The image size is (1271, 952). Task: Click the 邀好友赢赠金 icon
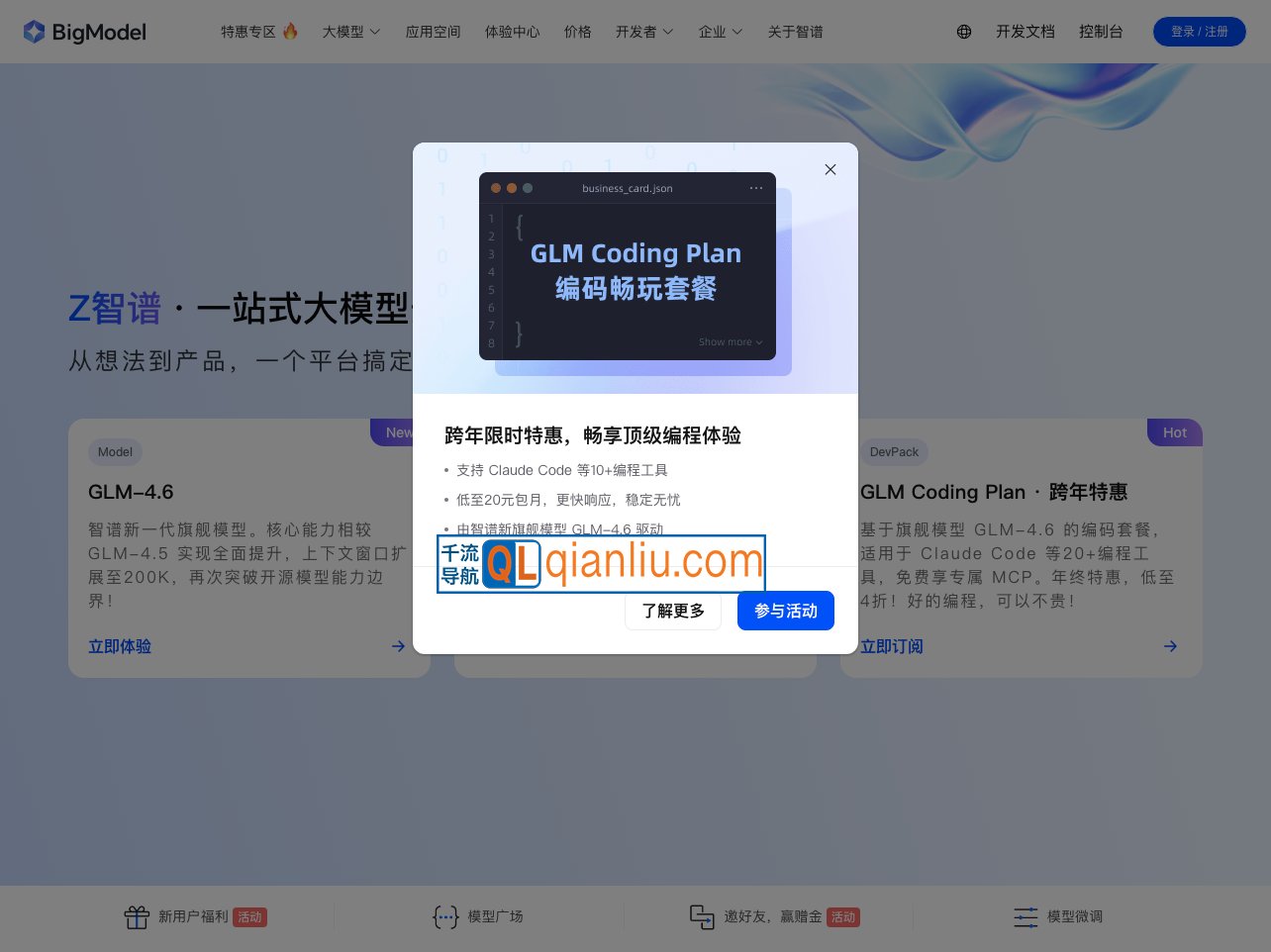click(x=703, y=917)
